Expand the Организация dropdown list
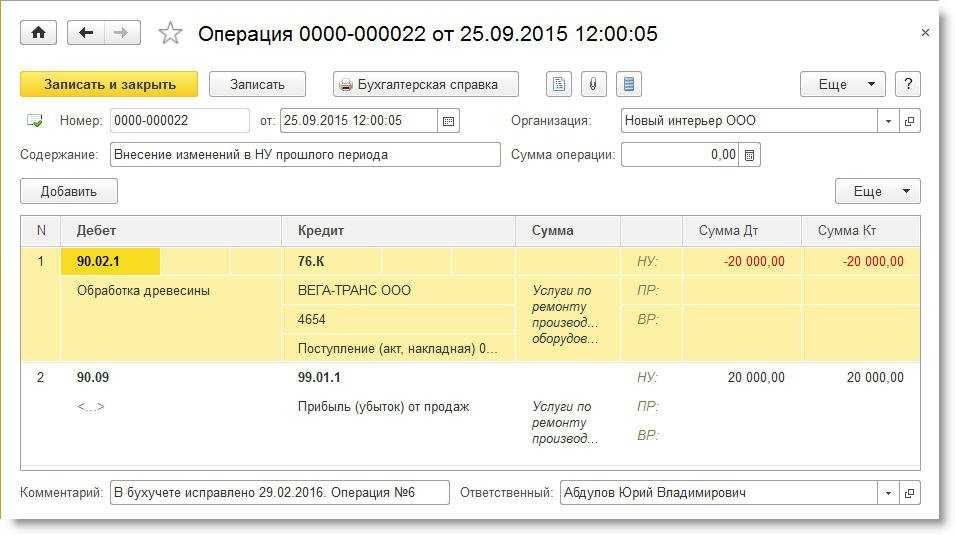Image resolution: width=955 pixels, height=535 pixels. 888,121
